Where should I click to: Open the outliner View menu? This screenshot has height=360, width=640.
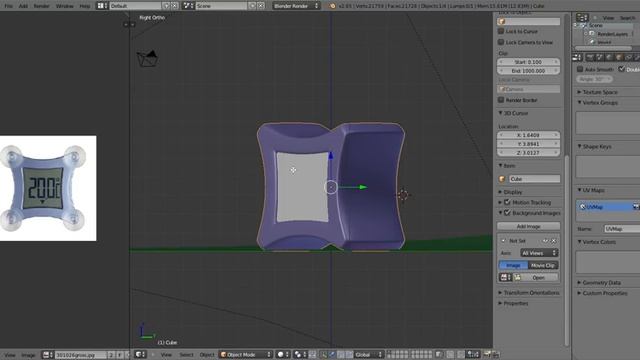coord(608,18)
